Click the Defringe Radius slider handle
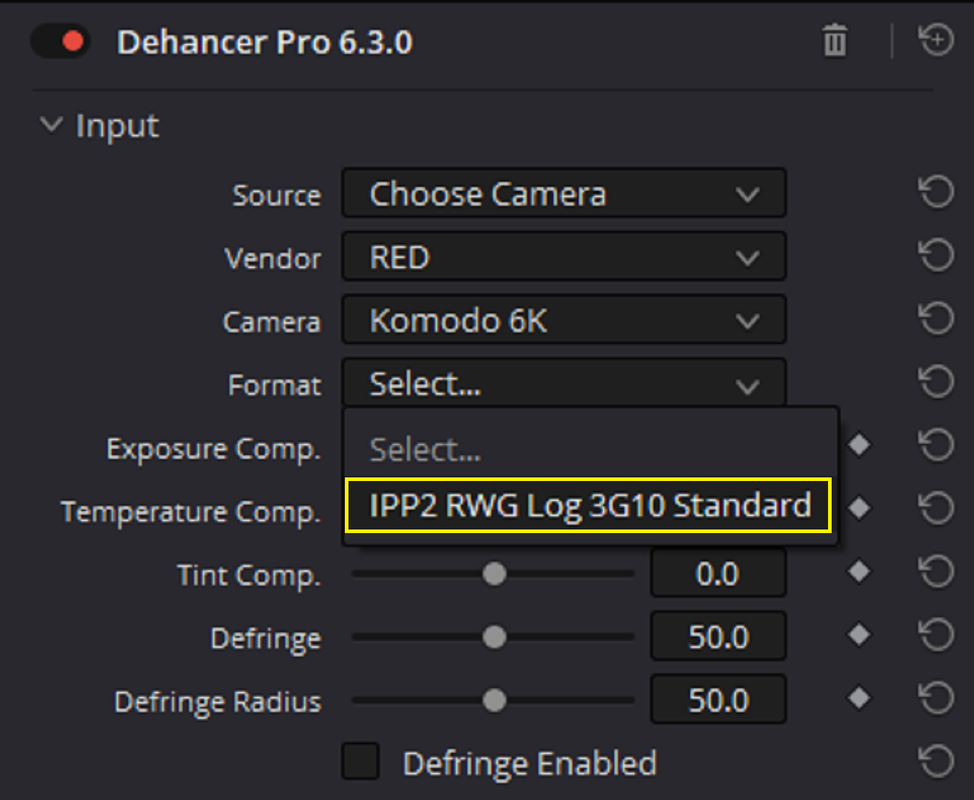Image resolution: width=974 pixels, height=800 pixels. click(494, 701)
